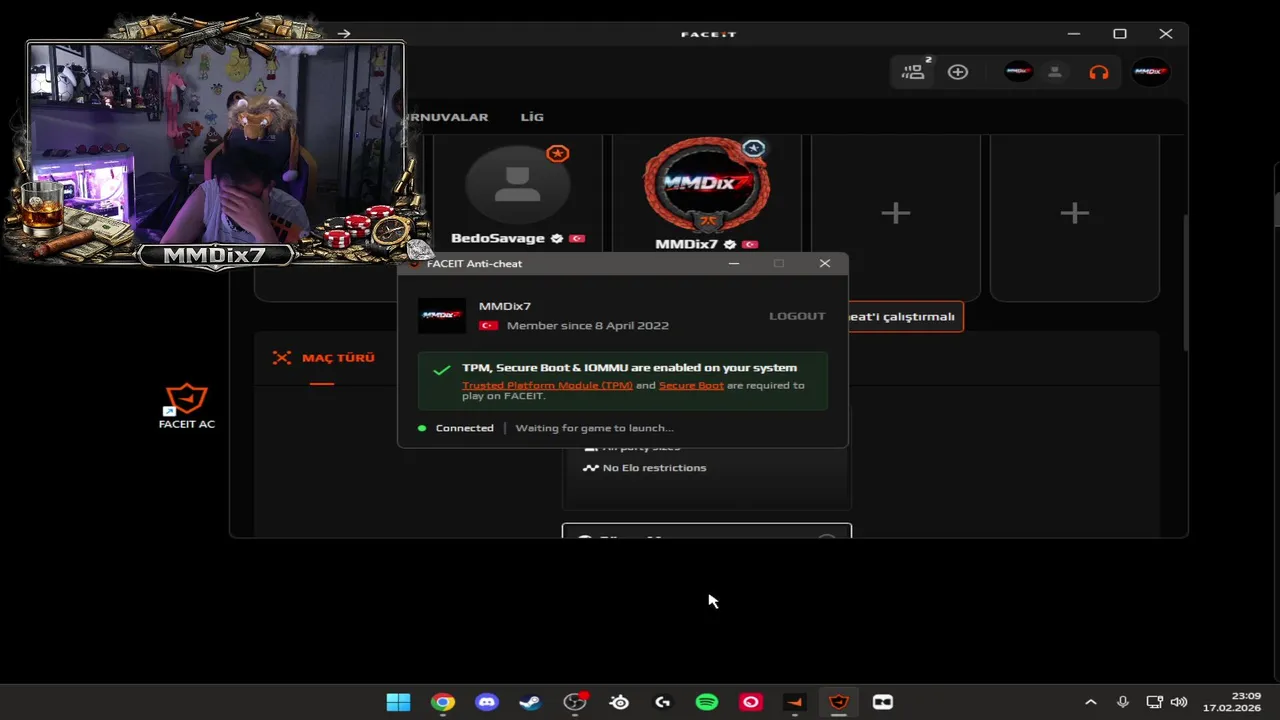Minimize the FACEIT Anti-cheat window
Viewport: 1280px width, 720px height.
click(x=733, y=264)
